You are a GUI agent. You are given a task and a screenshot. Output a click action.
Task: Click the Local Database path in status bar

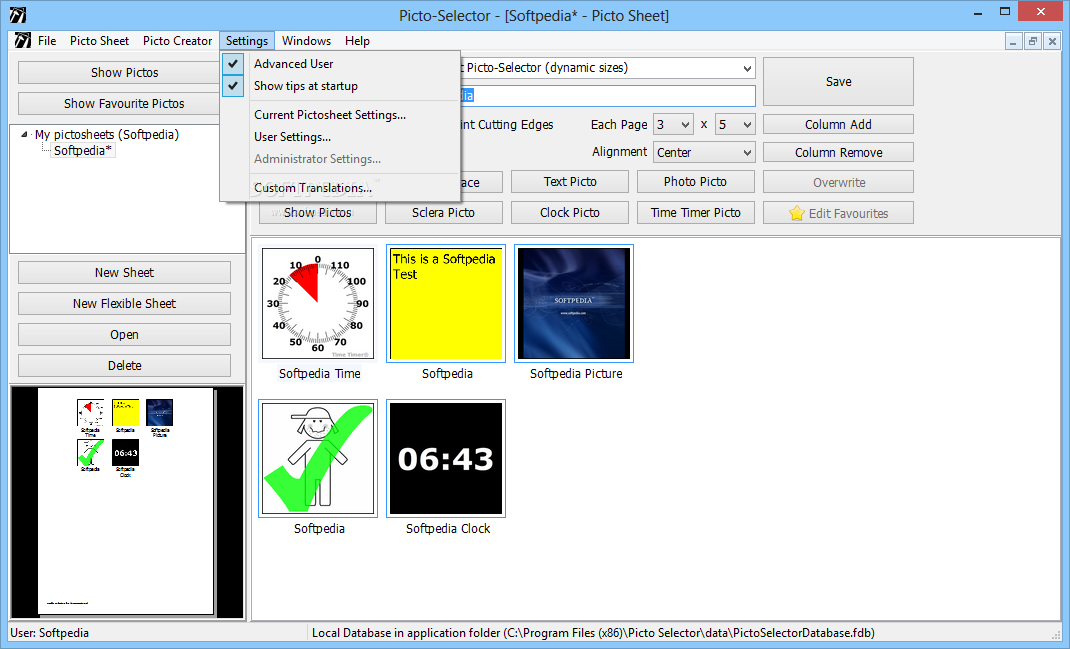(x=593, y=633)
